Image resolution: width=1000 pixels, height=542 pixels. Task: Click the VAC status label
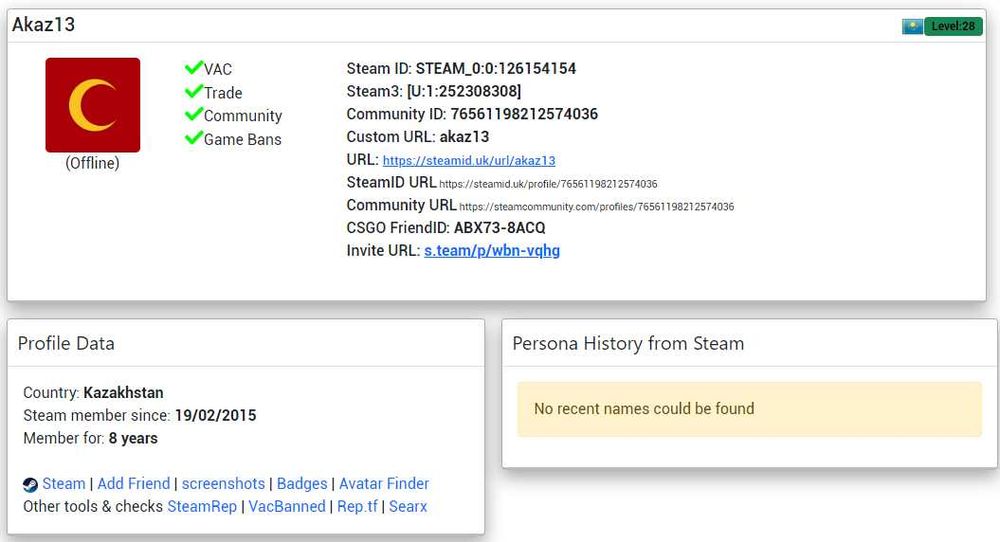click(x=218, y=69)
